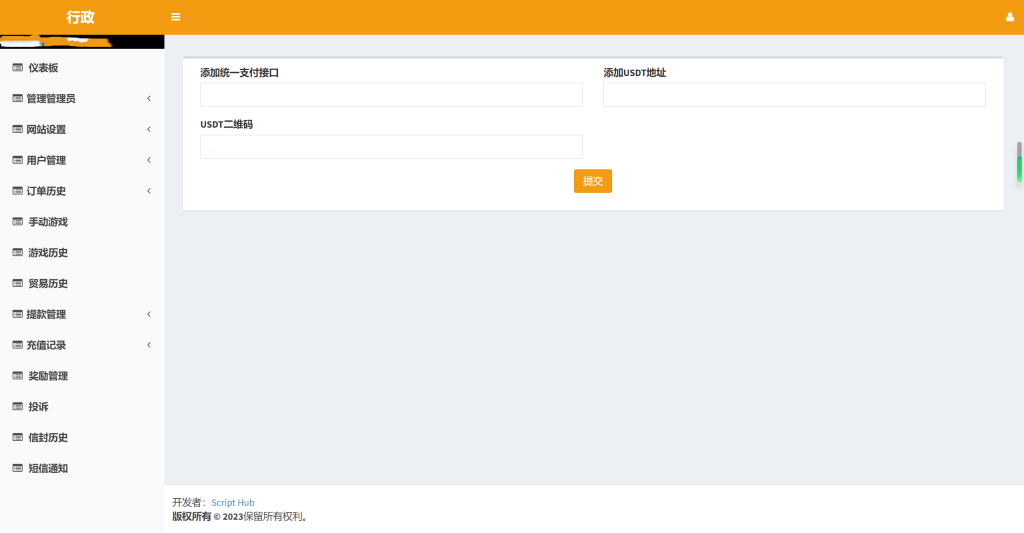Expand the 用户管理 submenu chevron
1024x533 pixels.
point(149,160)
